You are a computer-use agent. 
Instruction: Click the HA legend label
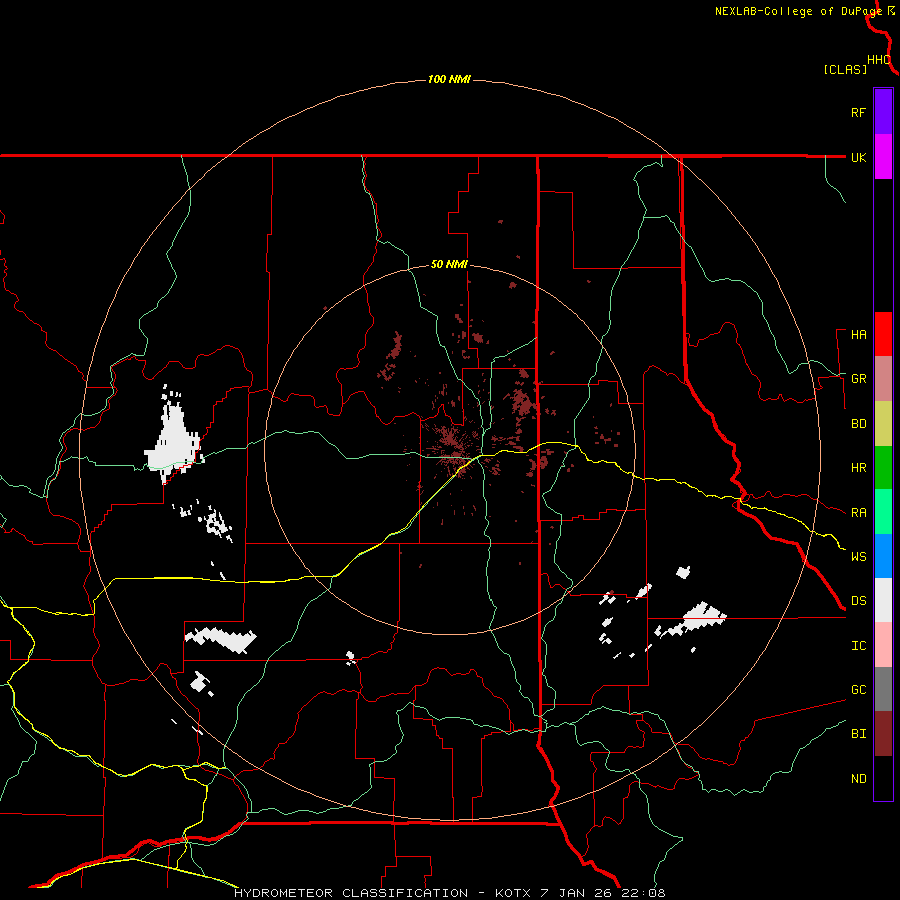[x=858, y=335]
